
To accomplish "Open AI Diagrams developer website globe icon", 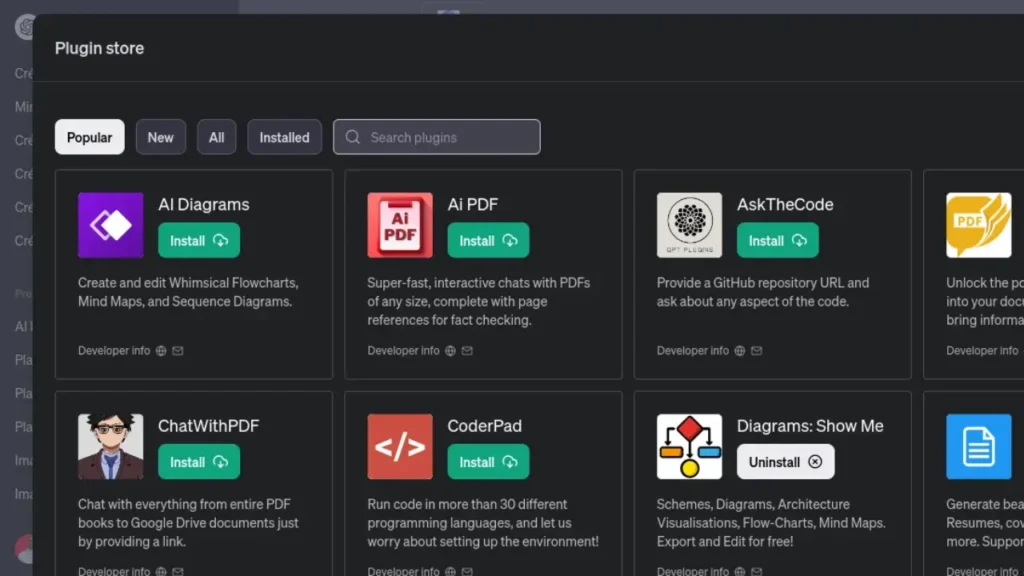I will click(161, 351).
